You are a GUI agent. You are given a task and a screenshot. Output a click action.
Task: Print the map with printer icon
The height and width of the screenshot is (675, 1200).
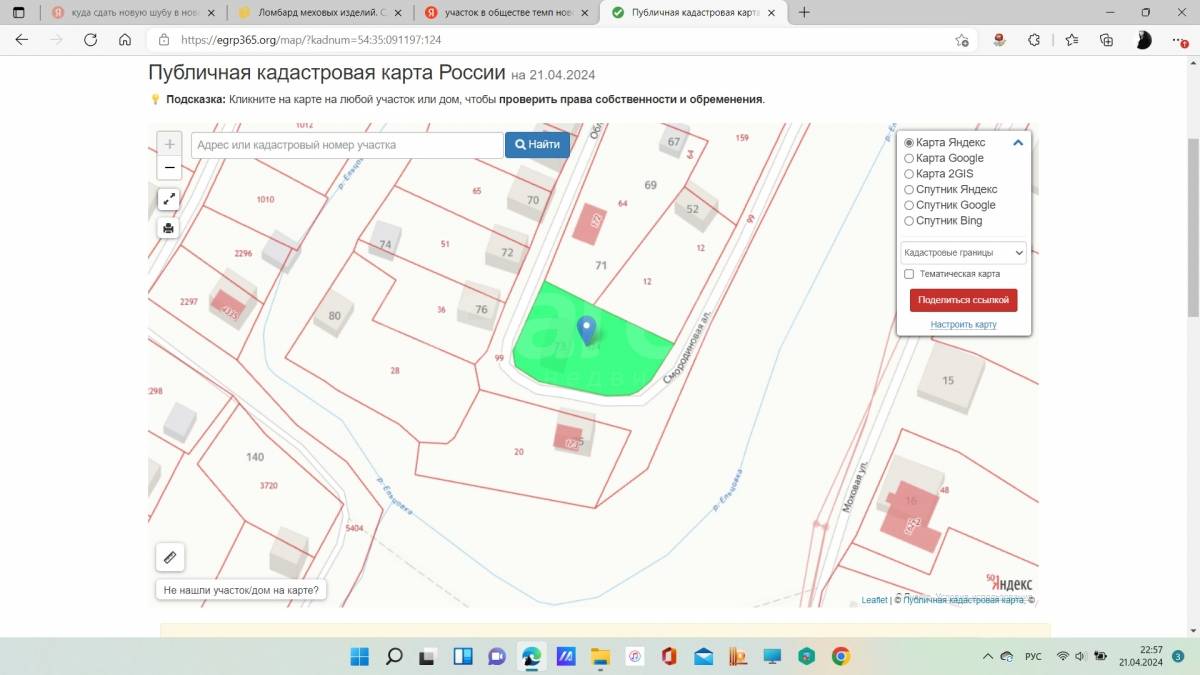coord(169,228)
